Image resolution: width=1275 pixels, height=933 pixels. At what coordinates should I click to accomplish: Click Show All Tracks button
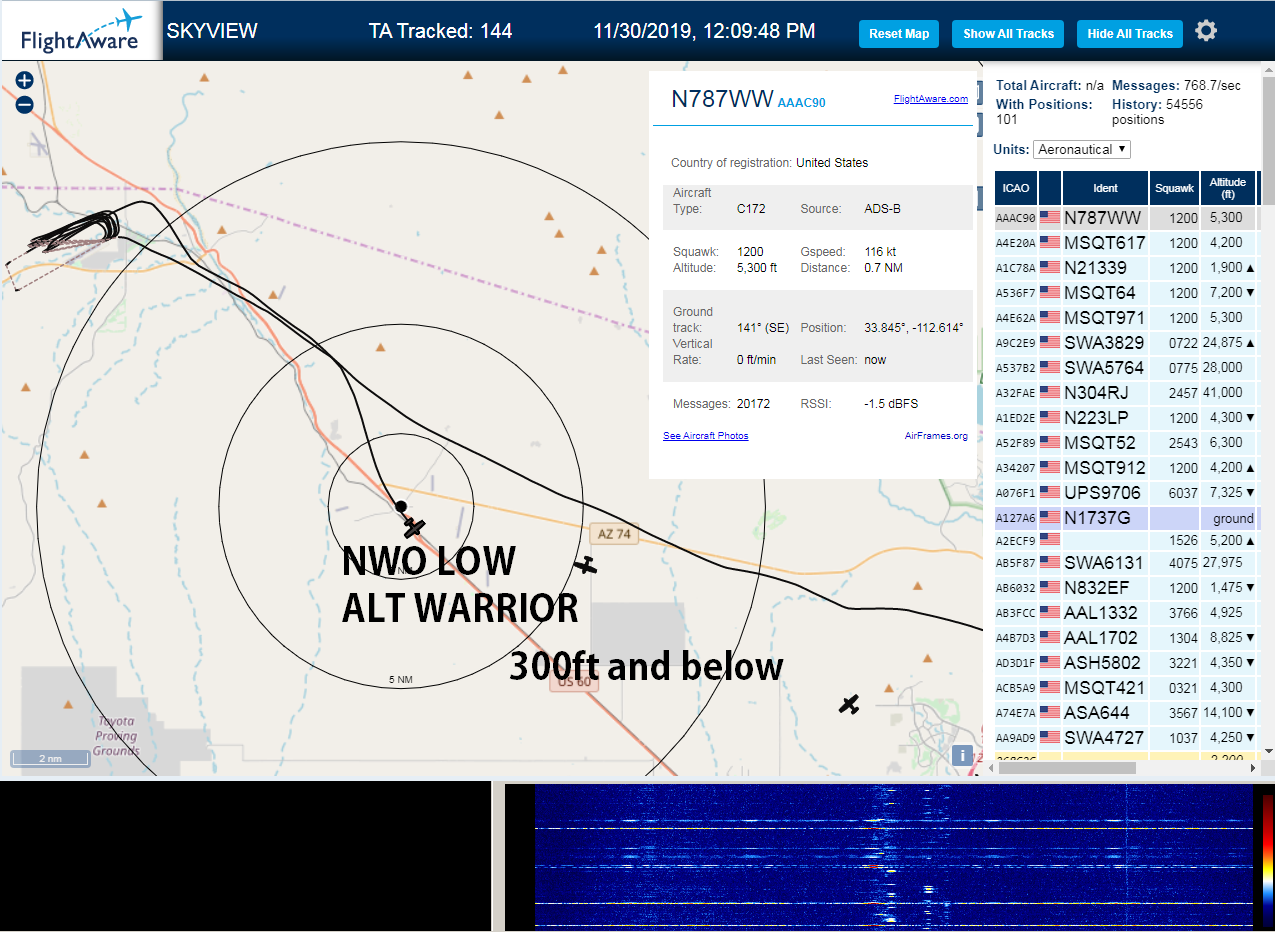1008,33
